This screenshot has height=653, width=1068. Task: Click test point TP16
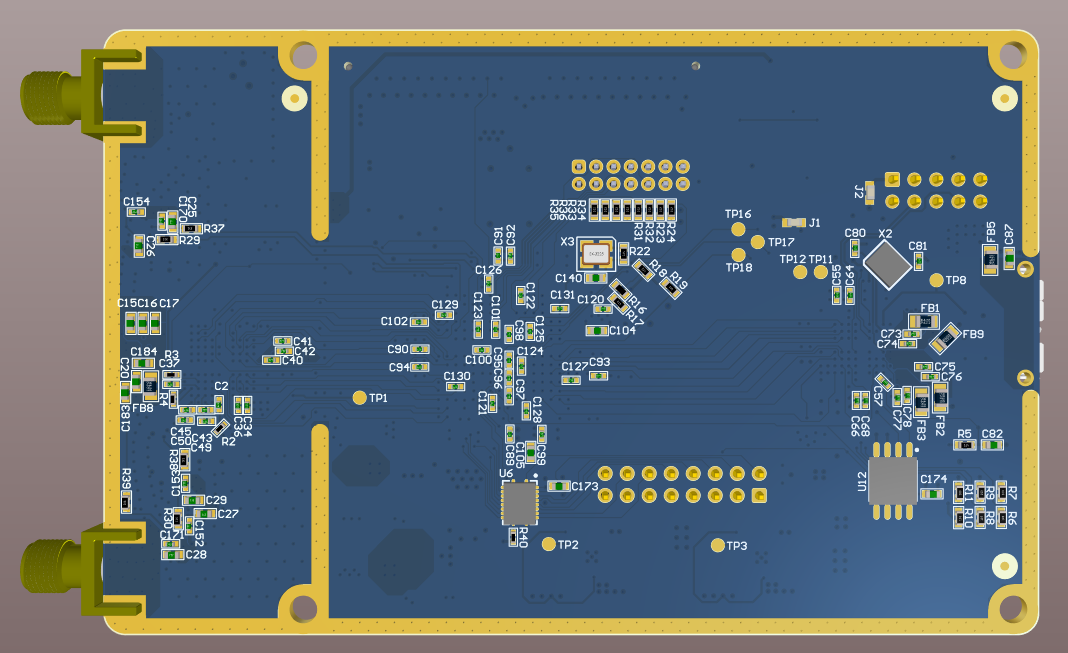coord(738,231)
